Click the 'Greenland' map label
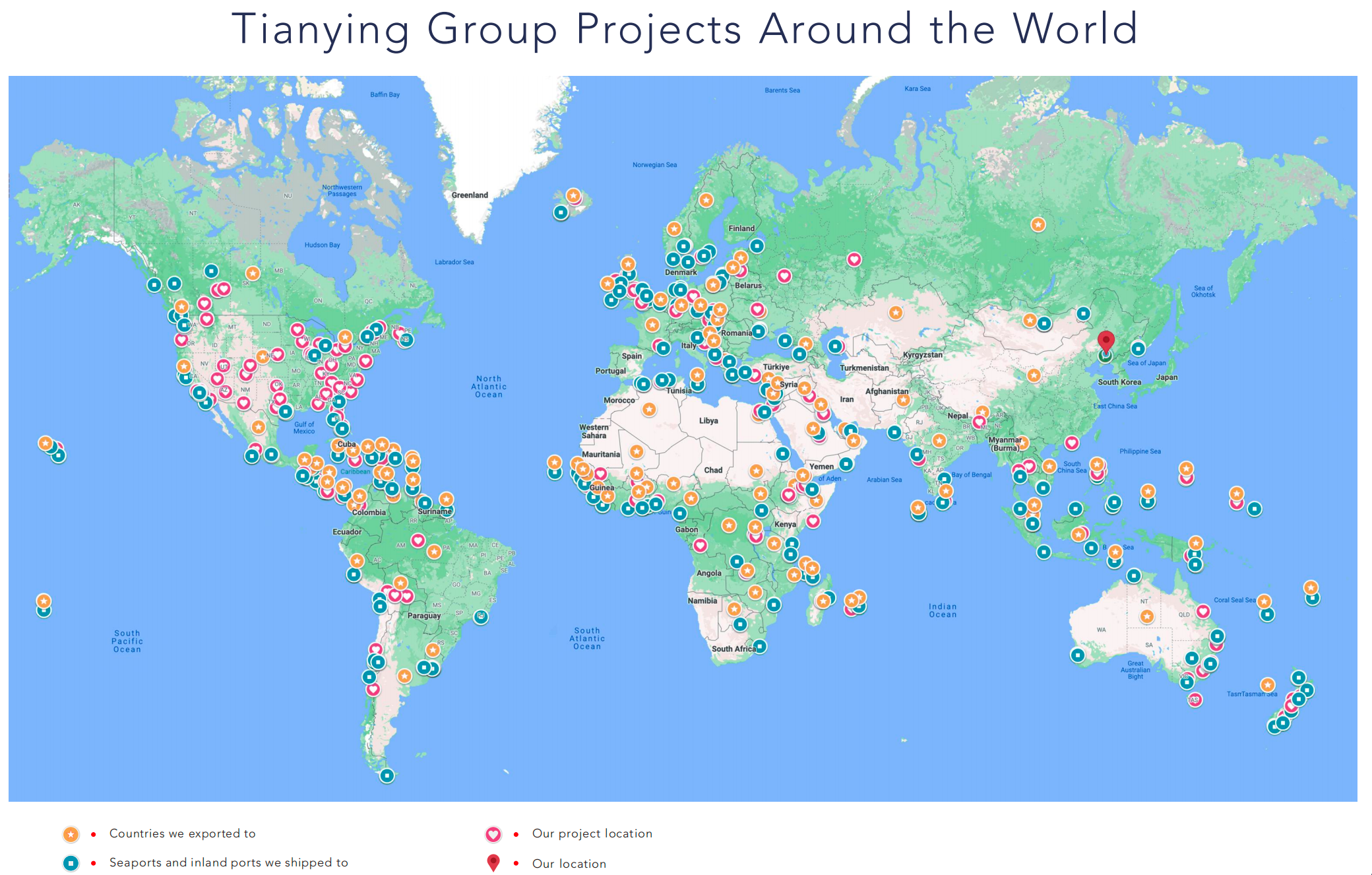1372x875 pixels. click(x=470, y=195)
